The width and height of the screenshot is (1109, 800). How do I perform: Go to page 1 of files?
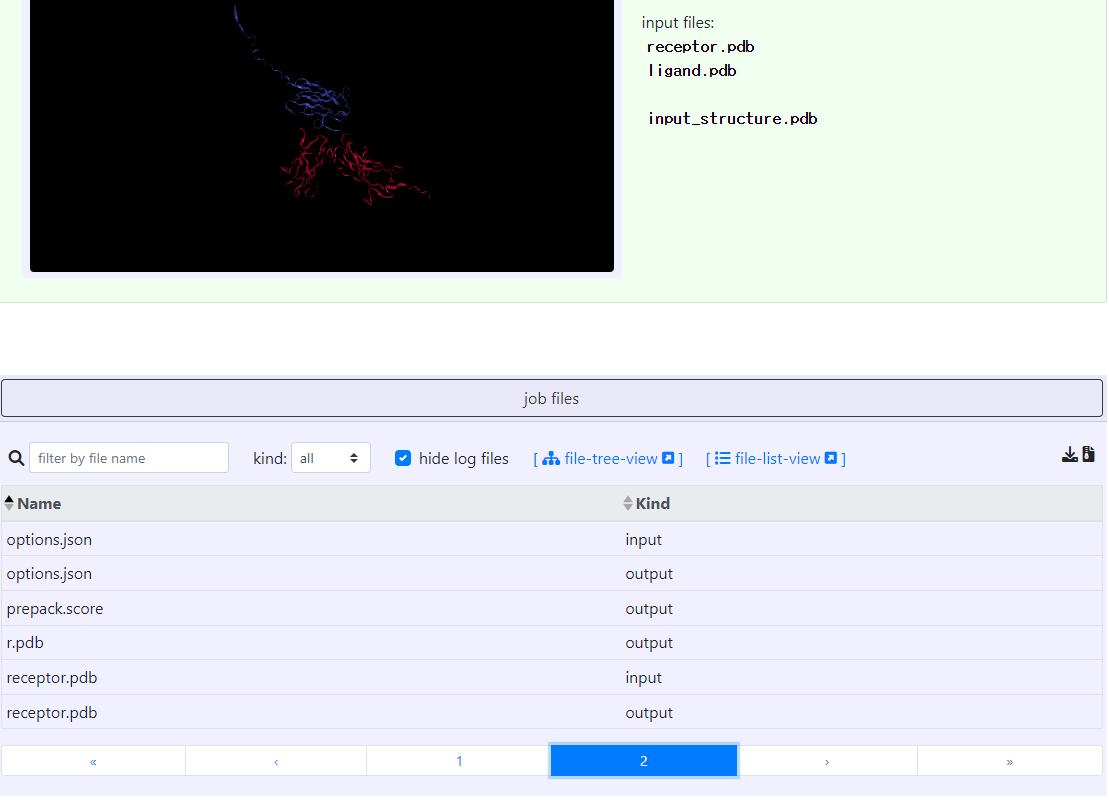coord(459,761)
